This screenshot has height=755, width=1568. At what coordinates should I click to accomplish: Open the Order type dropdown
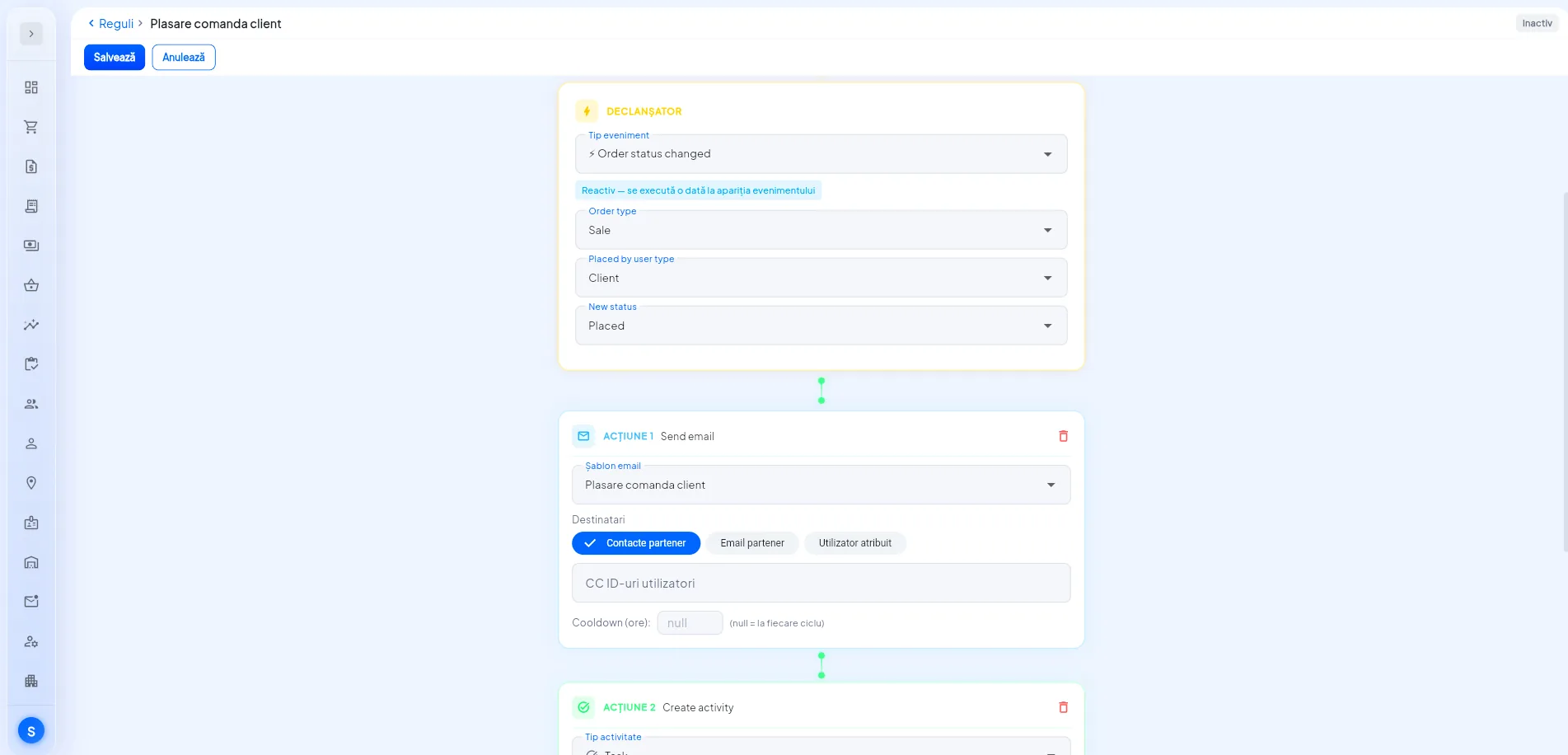pos(821,230)
